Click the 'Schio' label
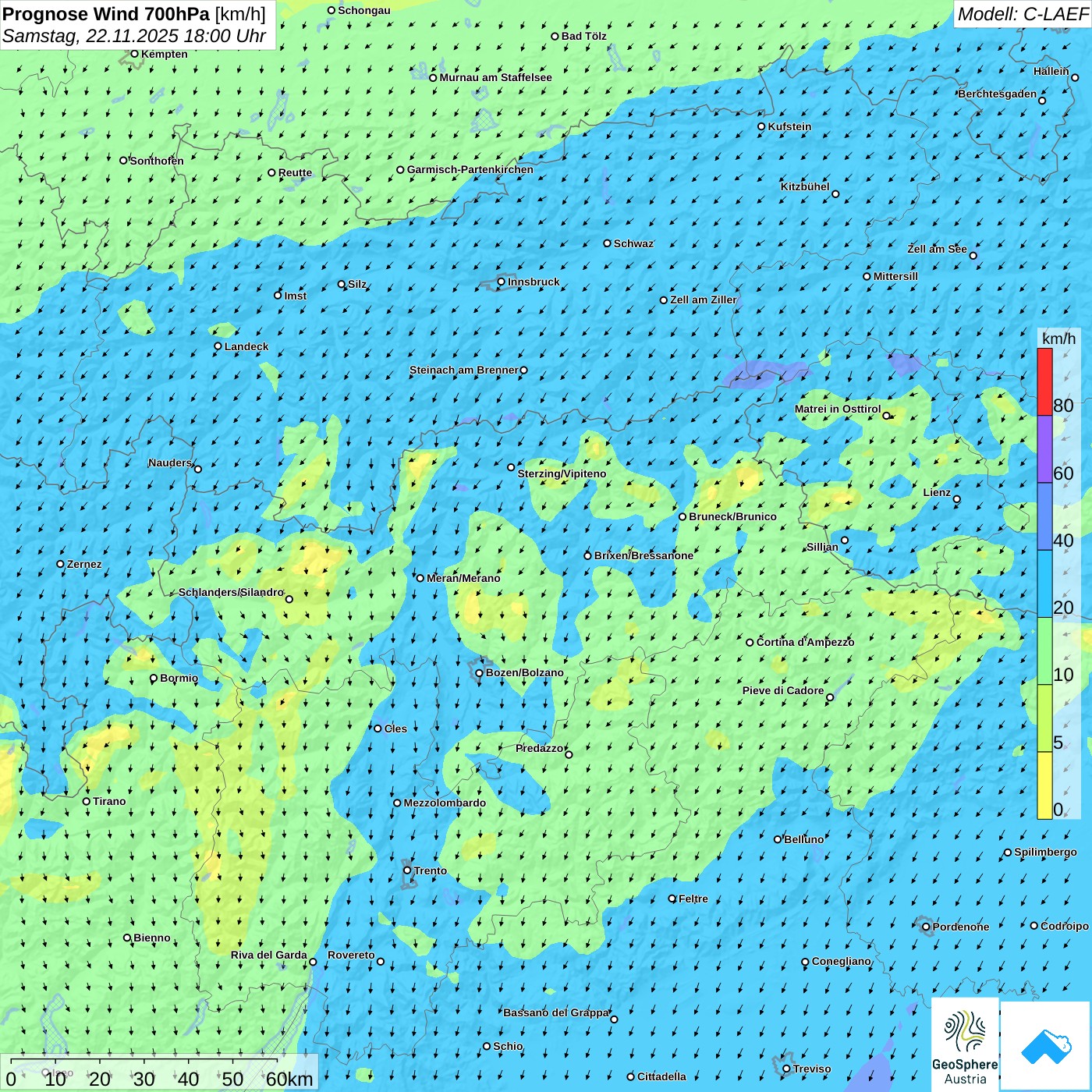This screenshot has width=1092, height=1092. [508, 1046]
